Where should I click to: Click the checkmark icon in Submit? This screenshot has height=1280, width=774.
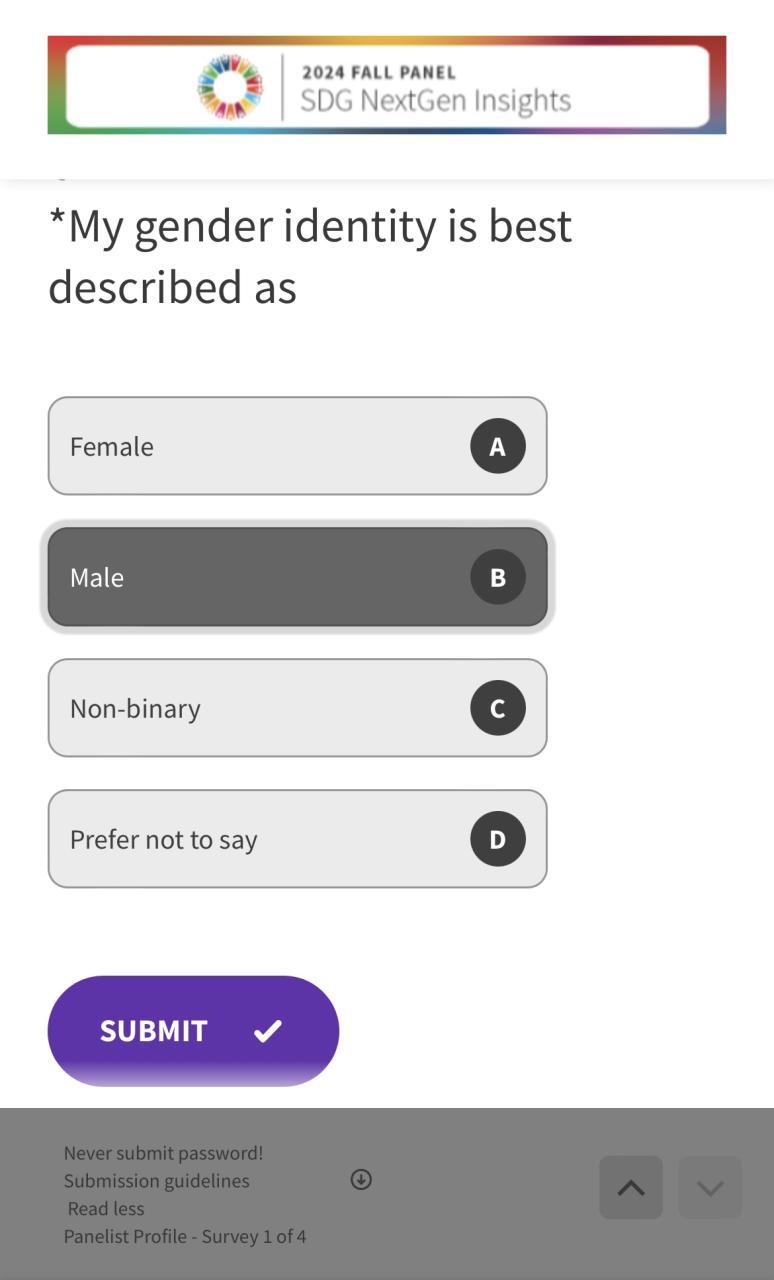coord(268,1031)
